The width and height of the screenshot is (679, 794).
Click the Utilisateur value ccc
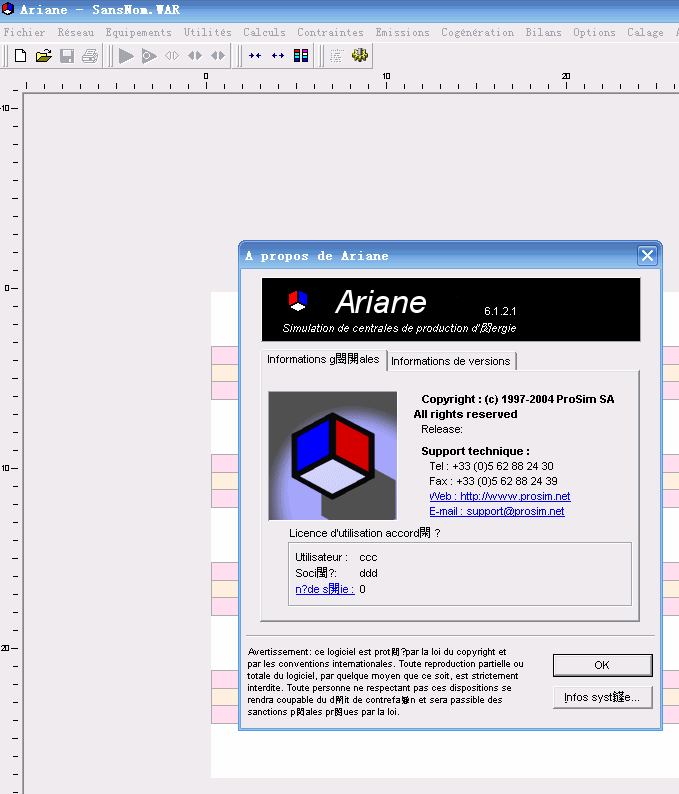click(368, 558)
